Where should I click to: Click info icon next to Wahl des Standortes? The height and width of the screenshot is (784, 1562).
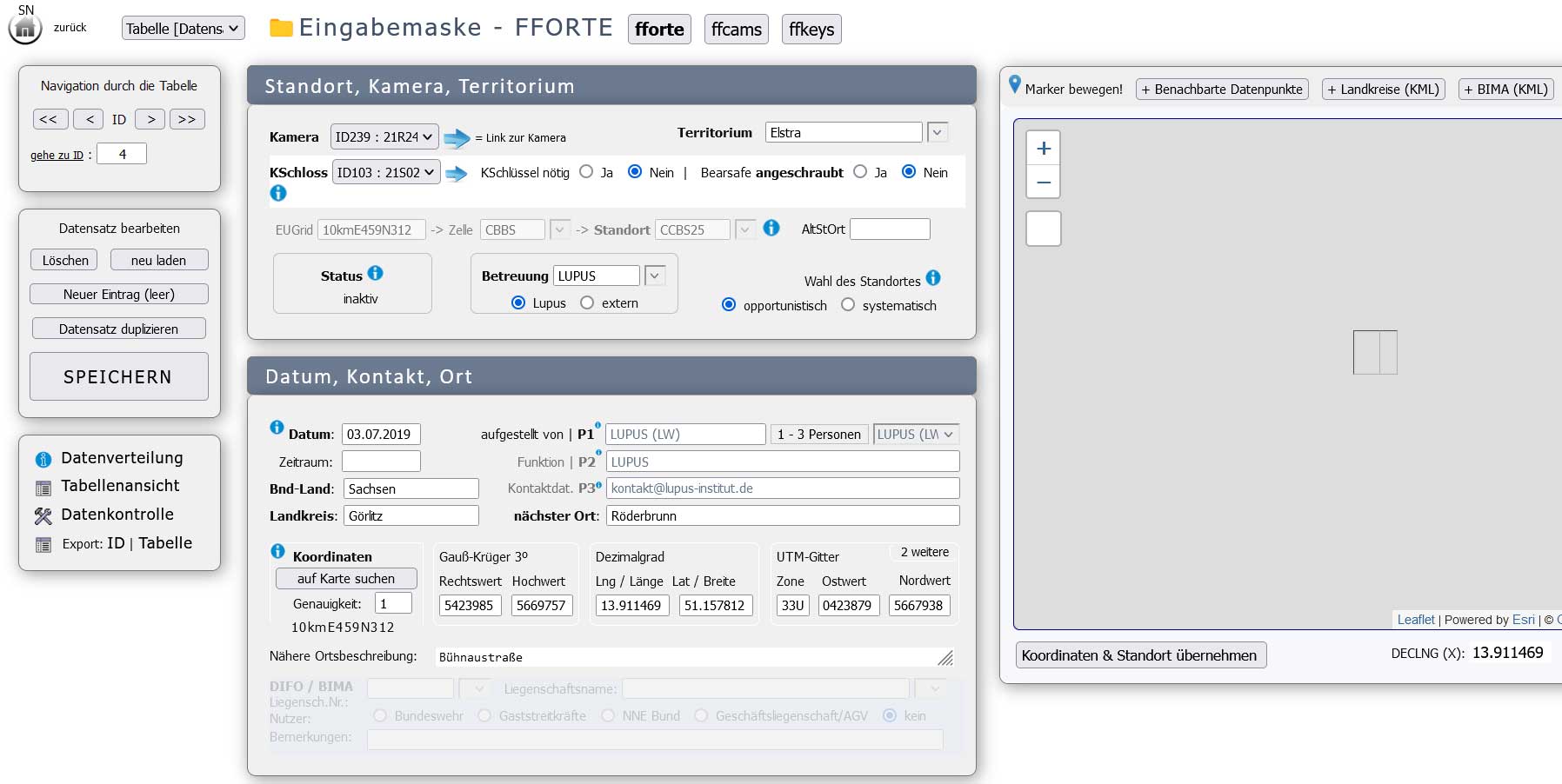click(933, 278)
